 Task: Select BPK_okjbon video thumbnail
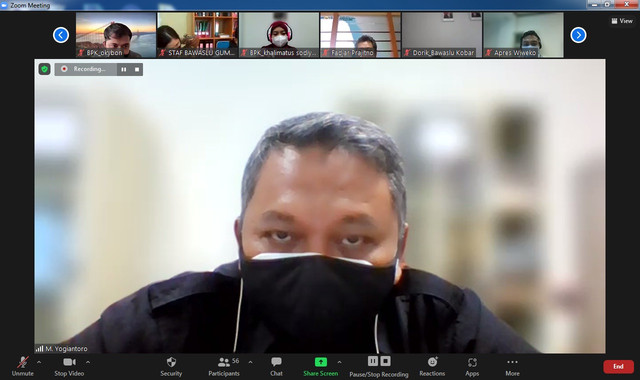(x=116, y=35)
